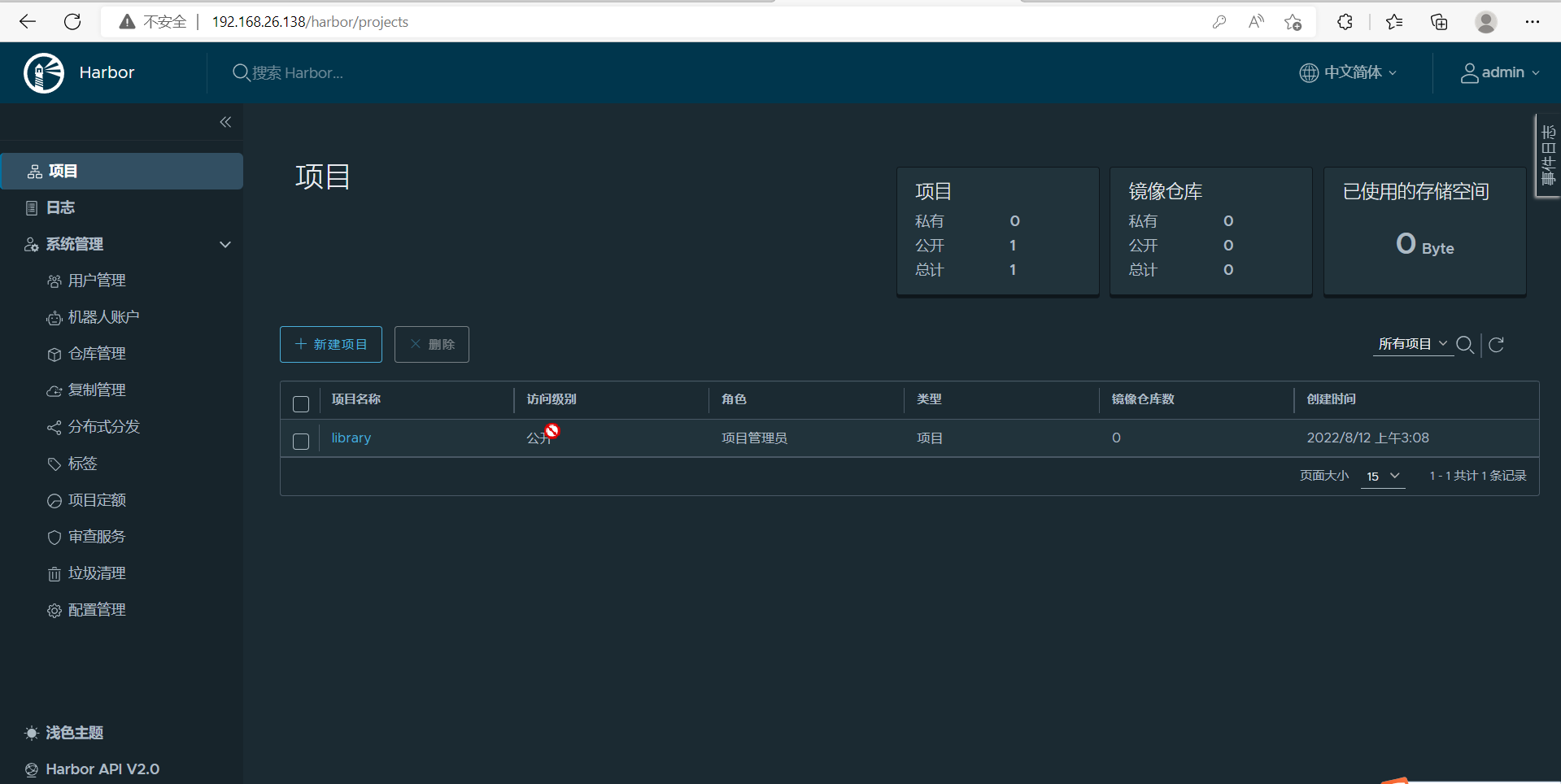Click the 删除 button

point(432,344)
